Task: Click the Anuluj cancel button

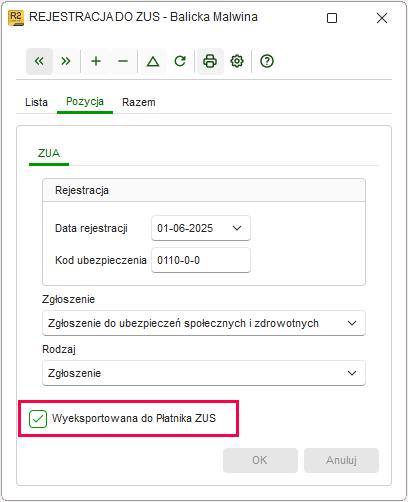Action: click(341, 460)
